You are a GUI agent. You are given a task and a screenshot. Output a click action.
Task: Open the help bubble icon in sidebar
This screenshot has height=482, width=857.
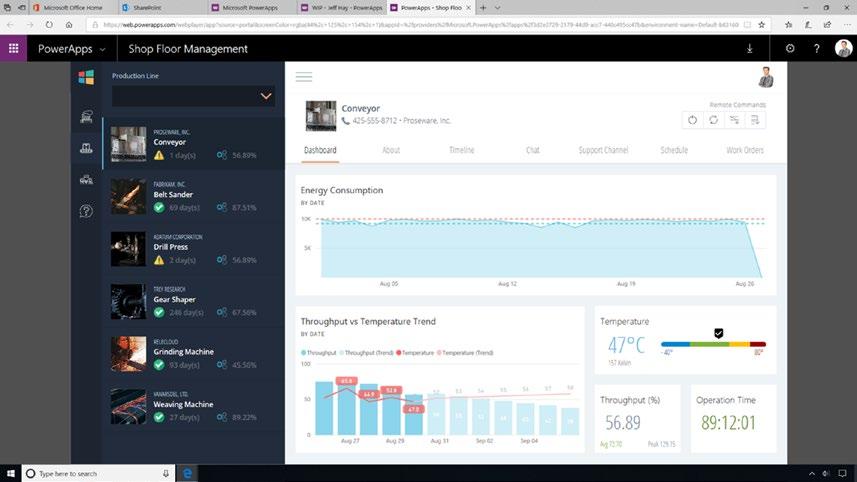click(x=86, y=211)
